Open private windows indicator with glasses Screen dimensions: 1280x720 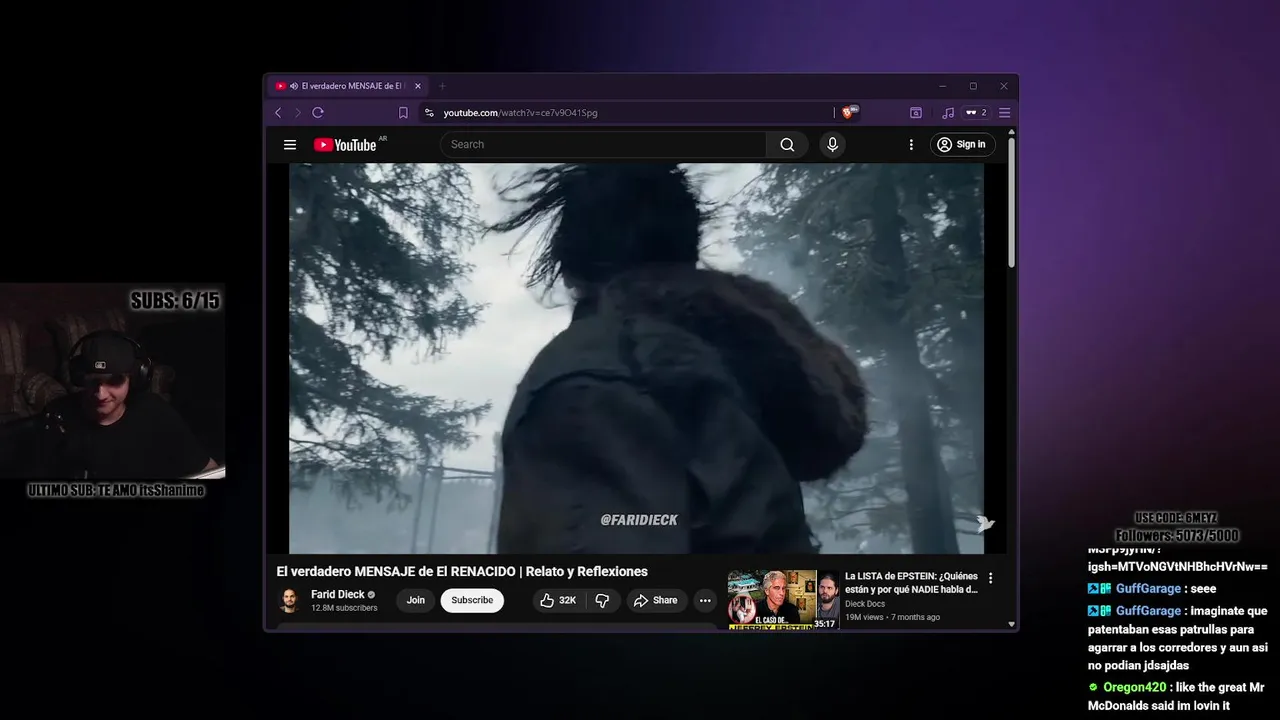coord(976,113)
